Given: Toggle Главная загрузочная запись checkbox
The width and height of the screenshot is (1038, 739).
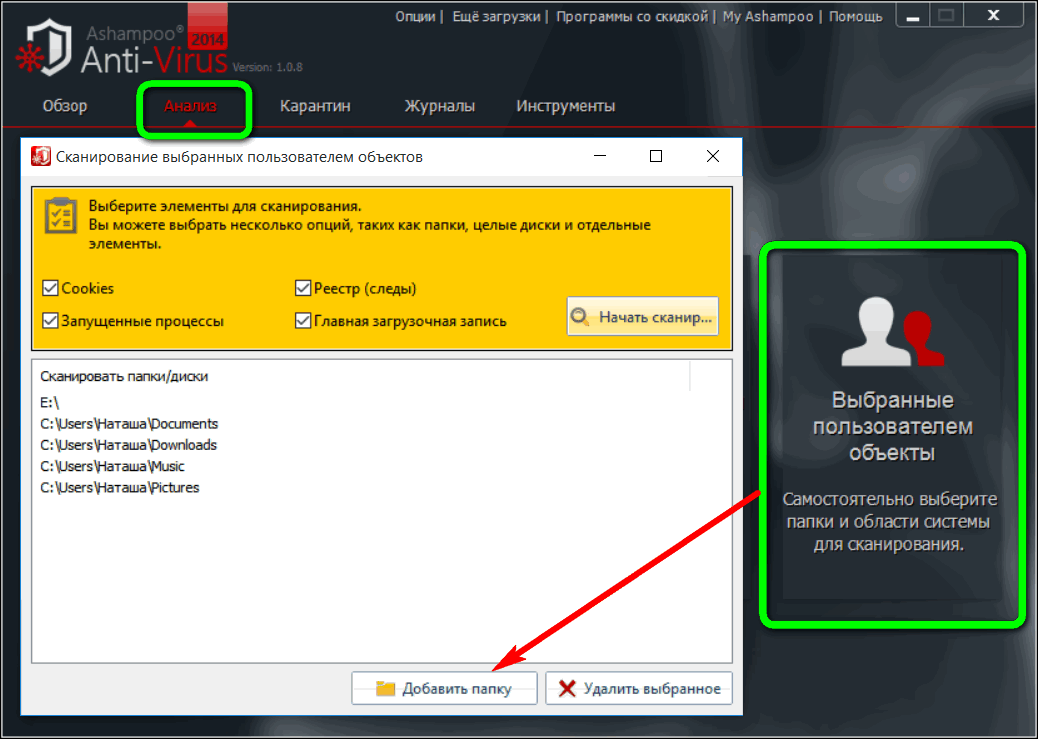Looking at the screenshot, I should click(x=303, y=322).
